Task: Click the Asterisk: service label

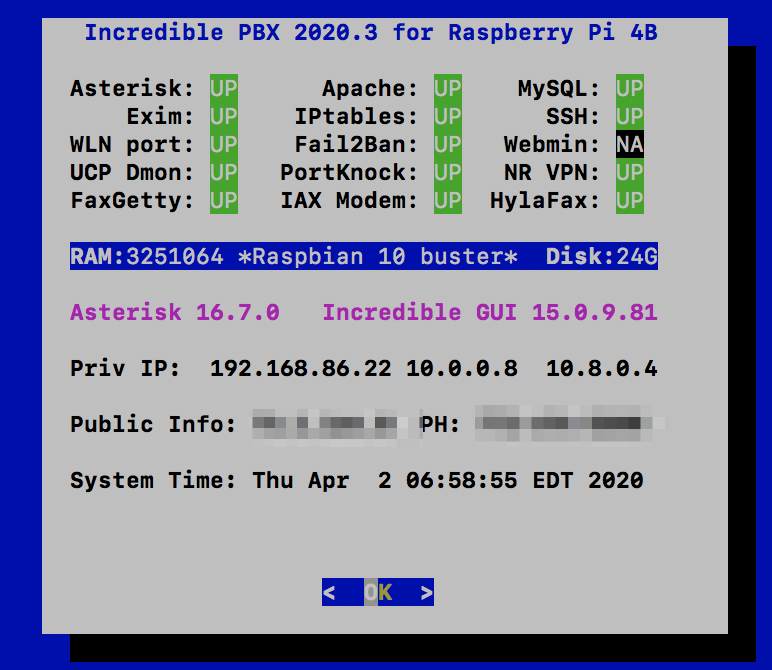Action: pos(132,89)
